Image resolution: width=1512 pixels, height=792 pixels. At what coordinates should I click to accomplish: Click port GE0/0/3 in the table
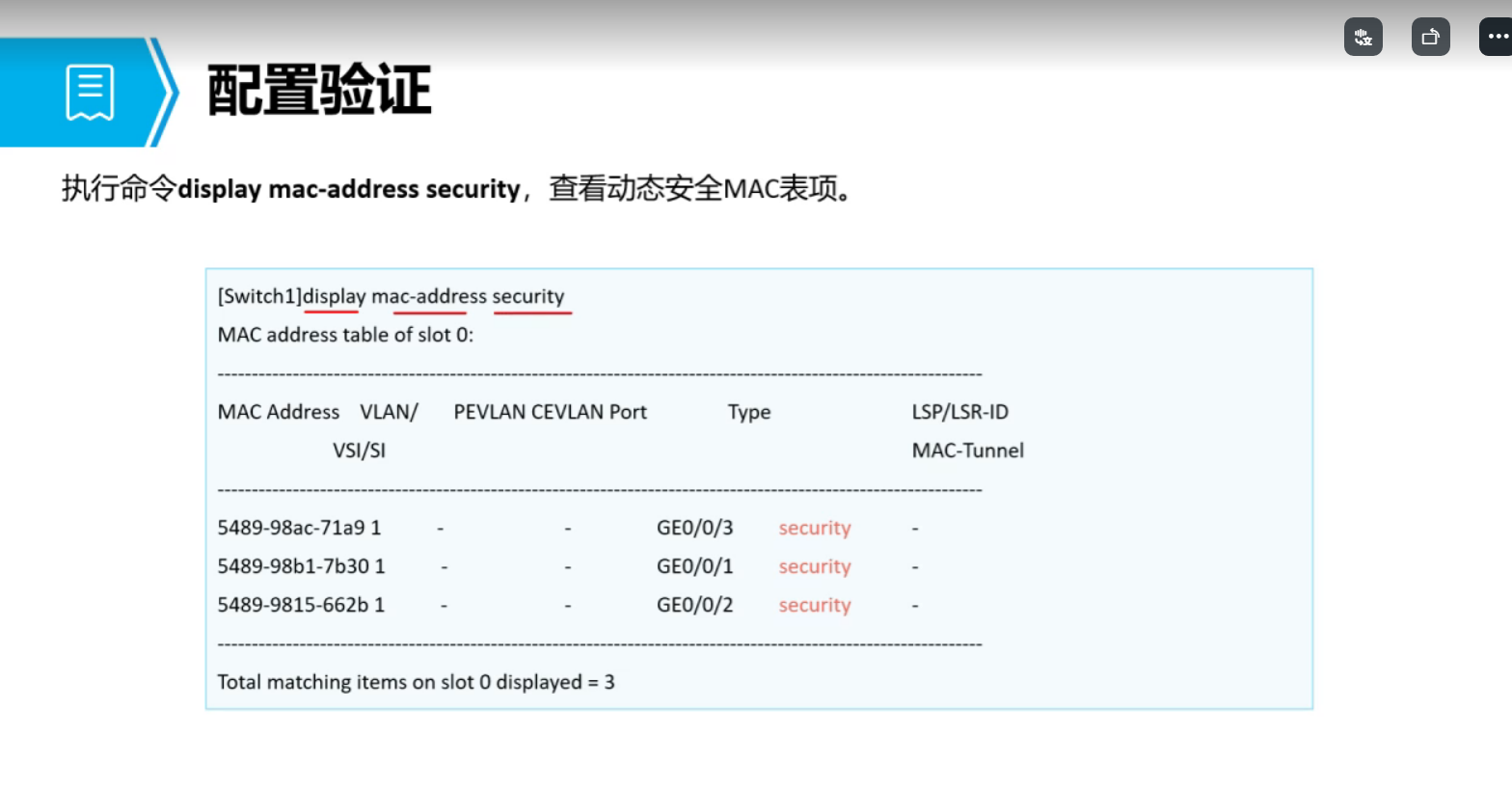694,528
